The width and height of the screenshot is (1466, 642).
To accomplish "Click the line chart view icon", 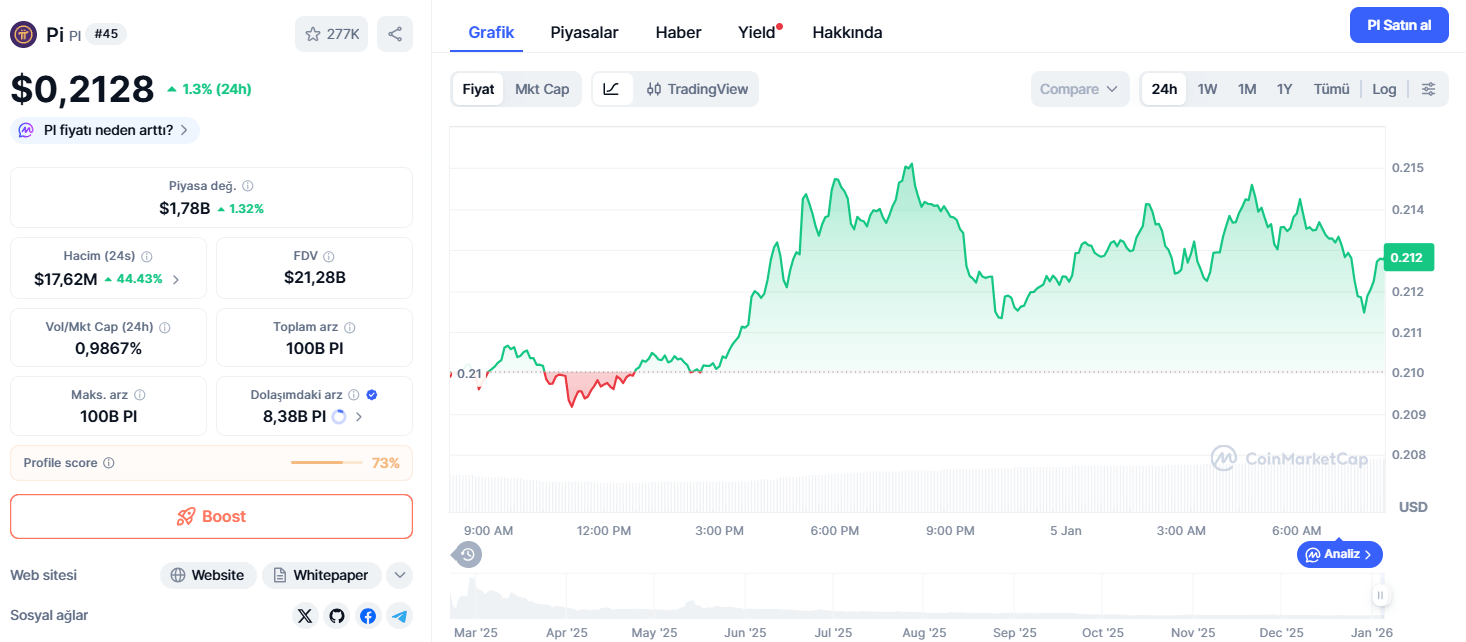I will coord(612,89).
